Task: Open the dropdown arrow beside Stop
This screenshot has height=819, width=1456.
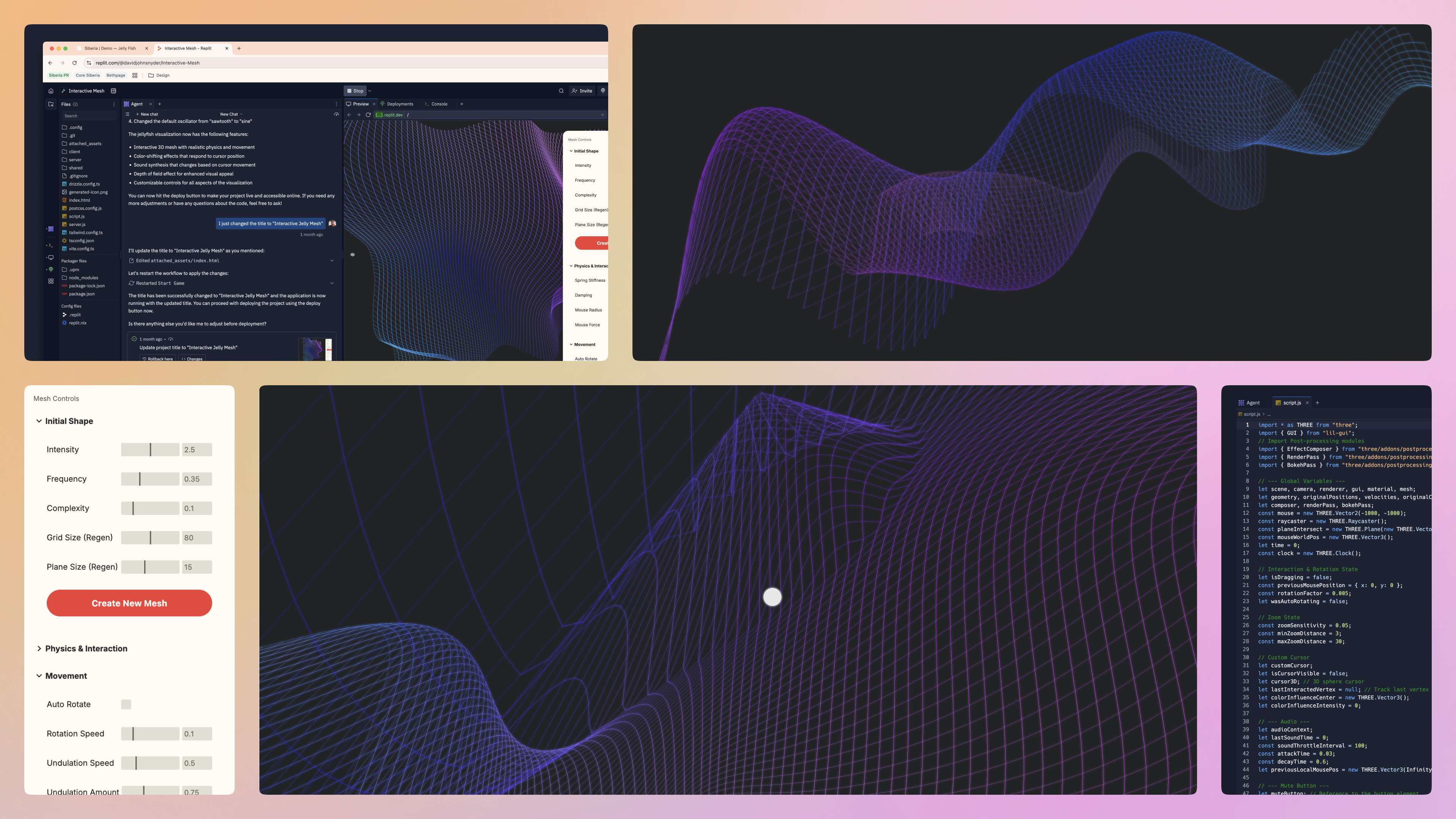Action: pyautogui.click(x=370, y=91)
